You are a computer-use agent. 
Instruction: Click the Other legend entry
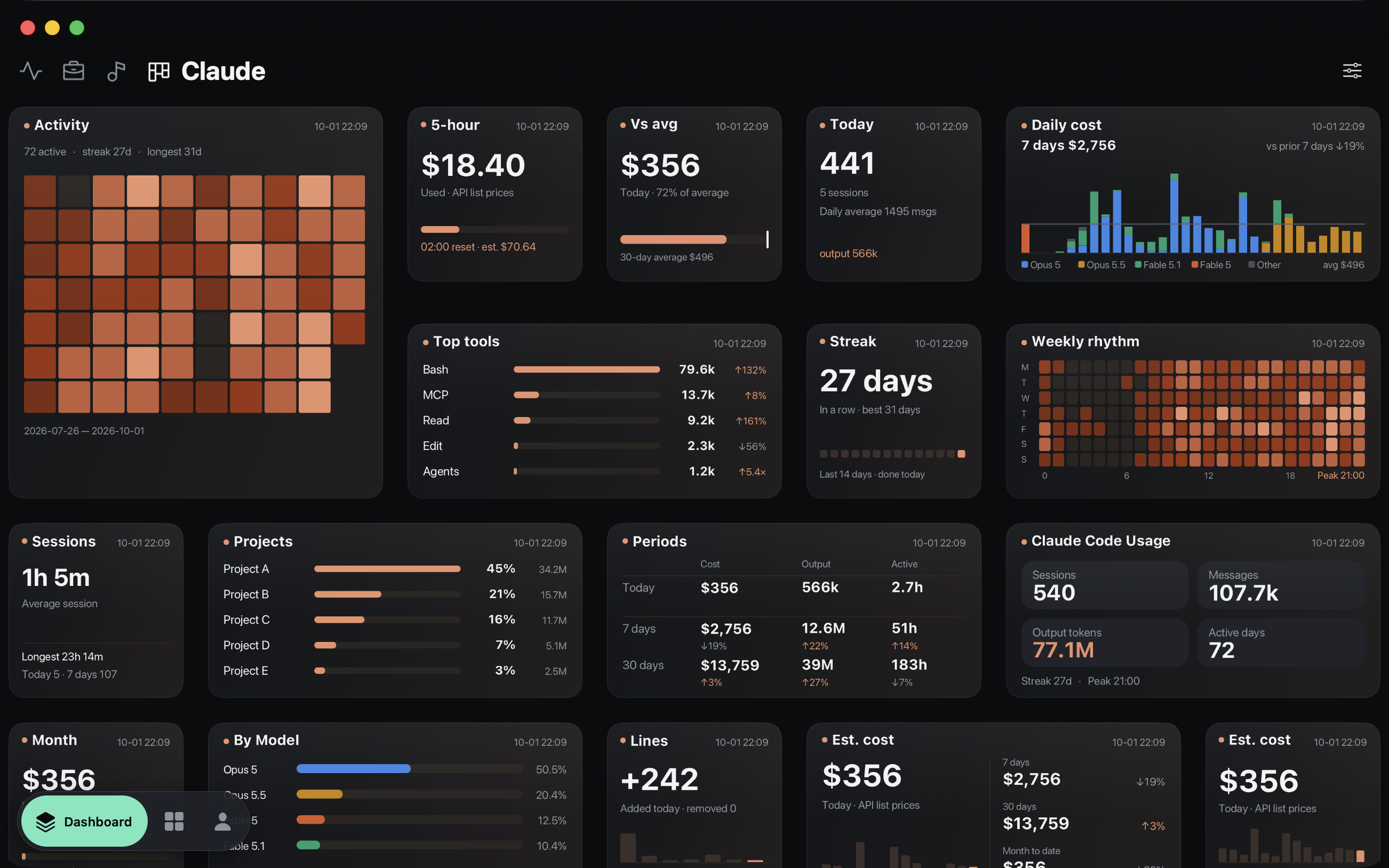[1264, 265]
